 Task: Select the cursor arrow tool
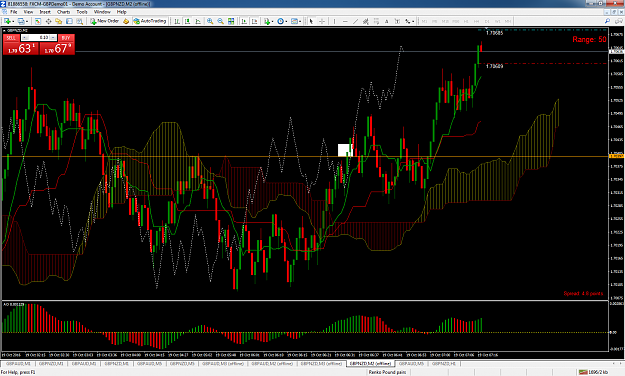click(x=311, y=21)
